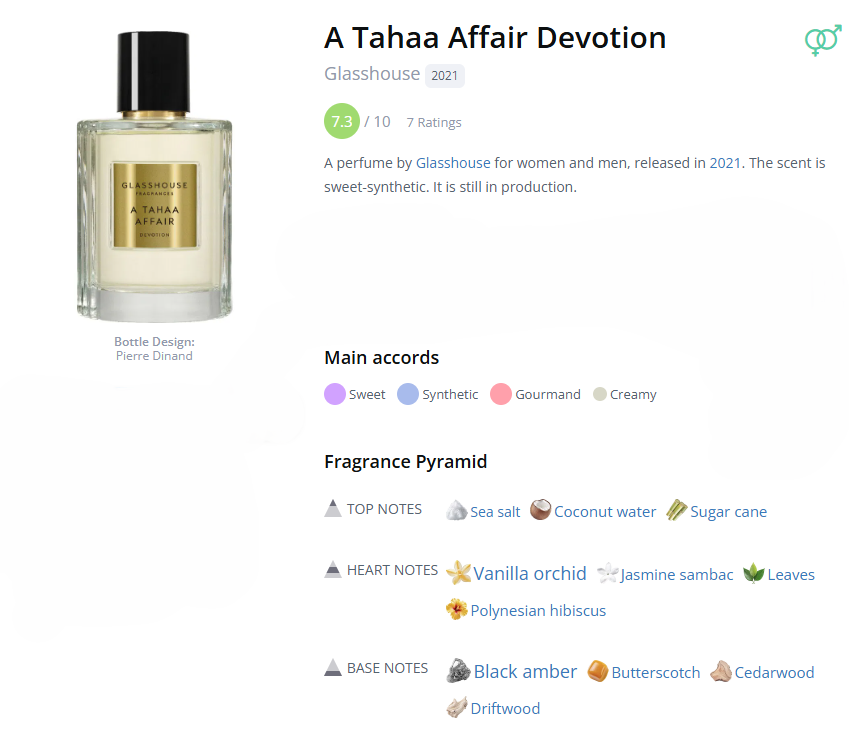
Task: Click the purple Sweet accord swatch
Action: pyautogui.click(x=335, y=394)
